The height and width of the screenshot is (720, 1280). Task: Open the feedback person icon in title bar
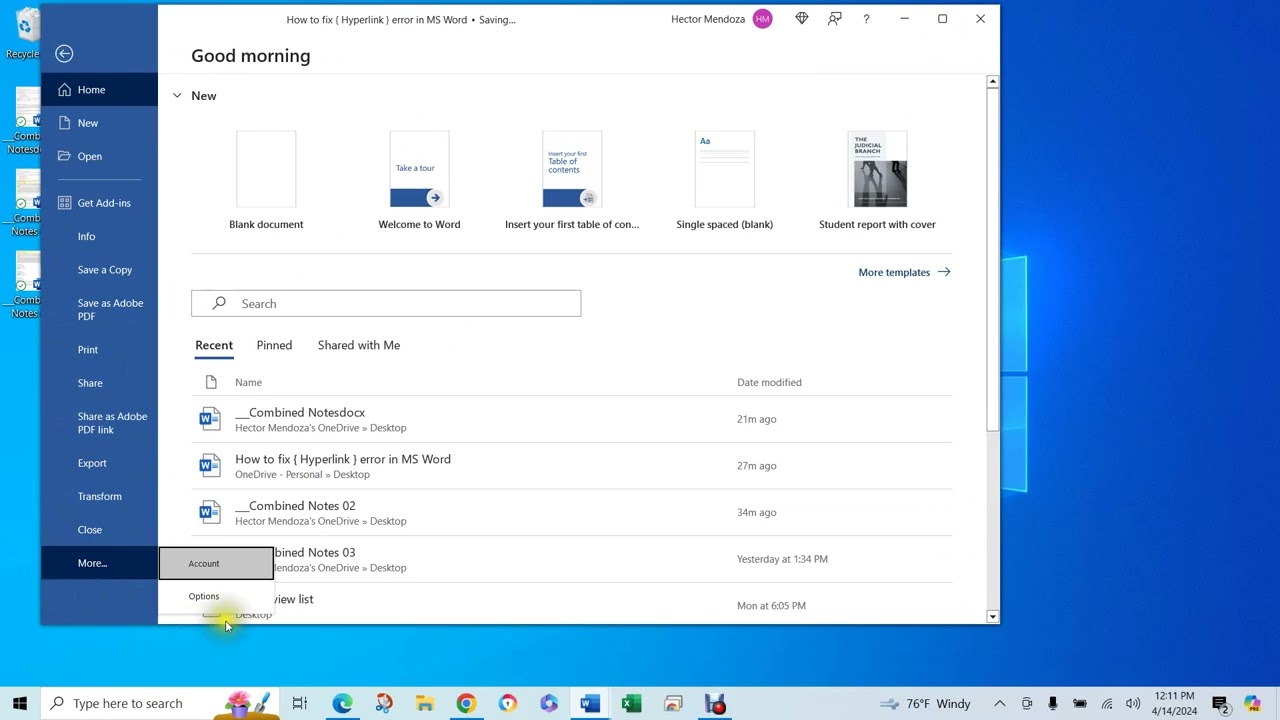834,19
